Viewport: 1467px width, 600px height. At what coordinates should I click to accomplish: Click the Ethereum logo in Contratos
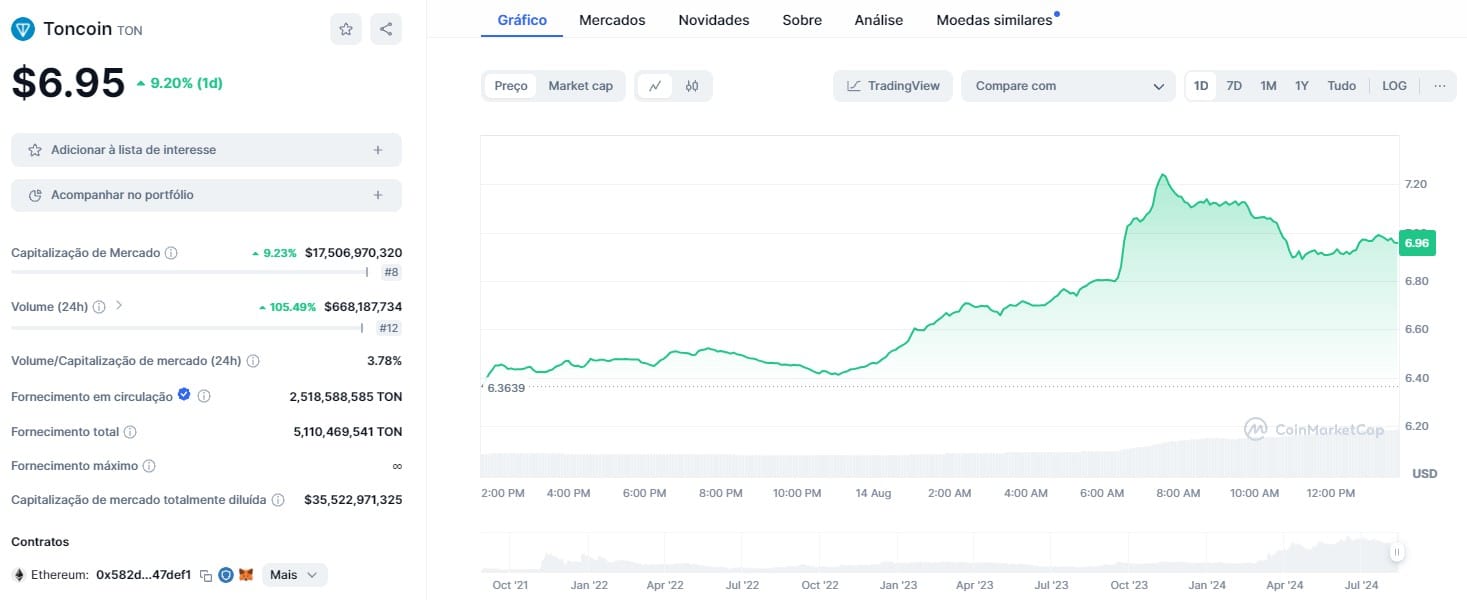[x=18, y=575]
